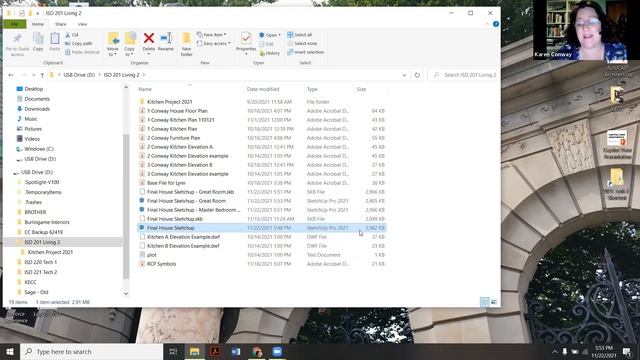
Task: Open the View ribbon tab
Action: click(82, 24)
